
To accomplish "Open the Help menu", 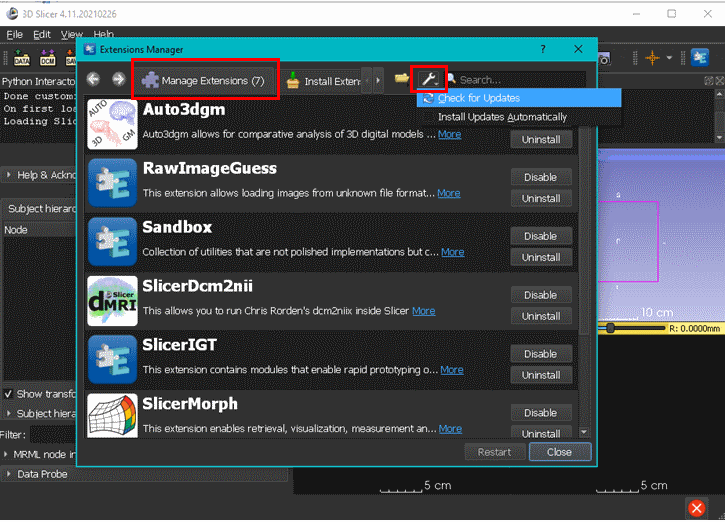I will [104, 34].
